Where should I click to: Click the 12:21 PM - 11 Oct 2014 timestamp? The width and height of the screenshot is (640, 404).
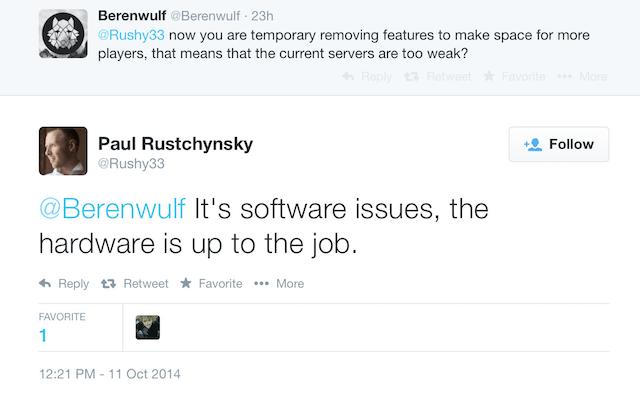tap(108, 375)
